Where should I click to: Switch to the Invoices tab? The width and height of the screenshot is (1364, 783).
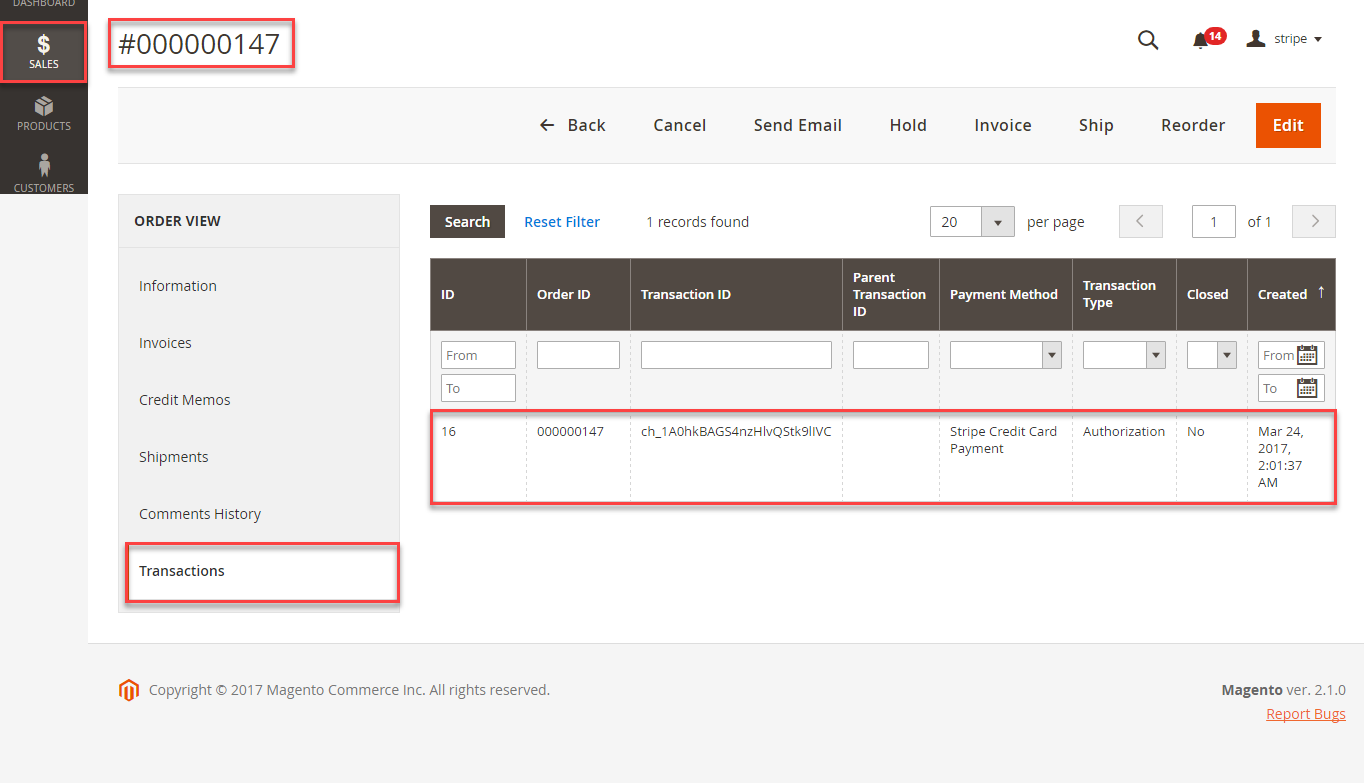point(165,343)
